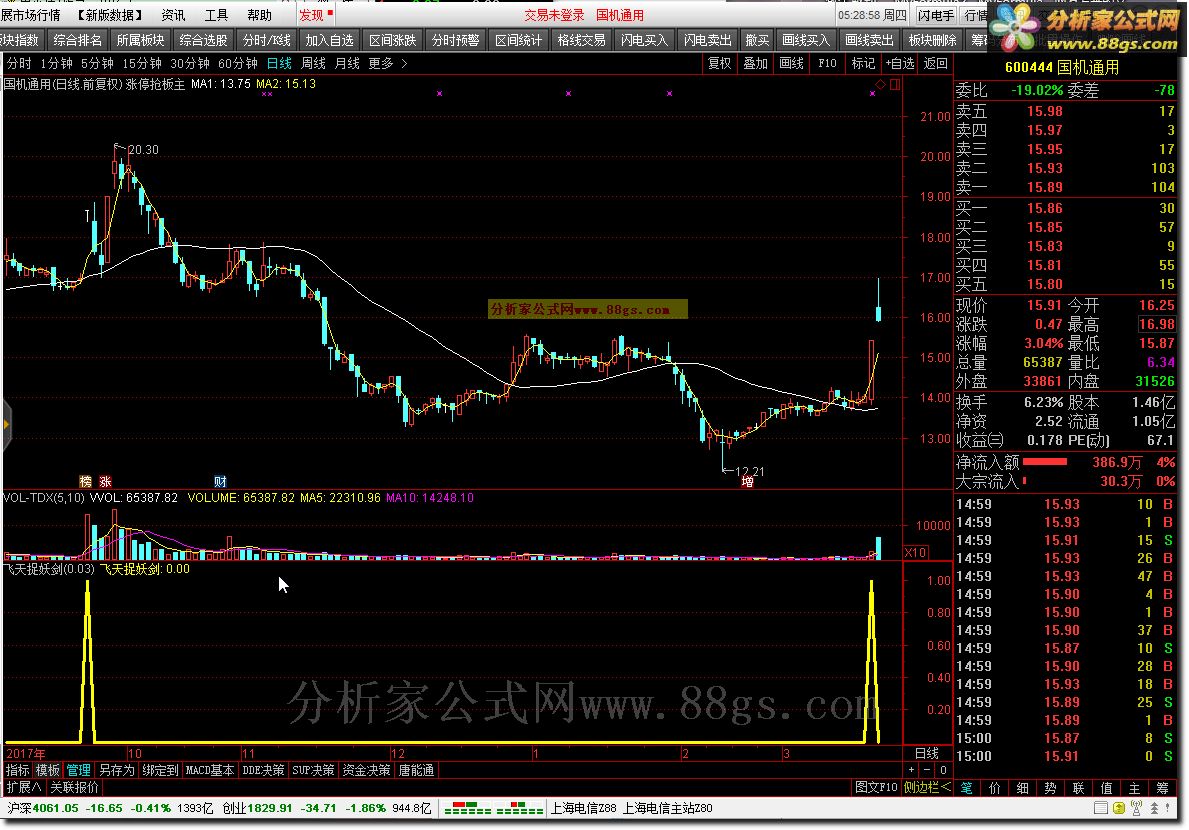Viewport: 1189px width, 830px height.
Task: Open the 指标 indicator tab
Action: coord(17,770)
